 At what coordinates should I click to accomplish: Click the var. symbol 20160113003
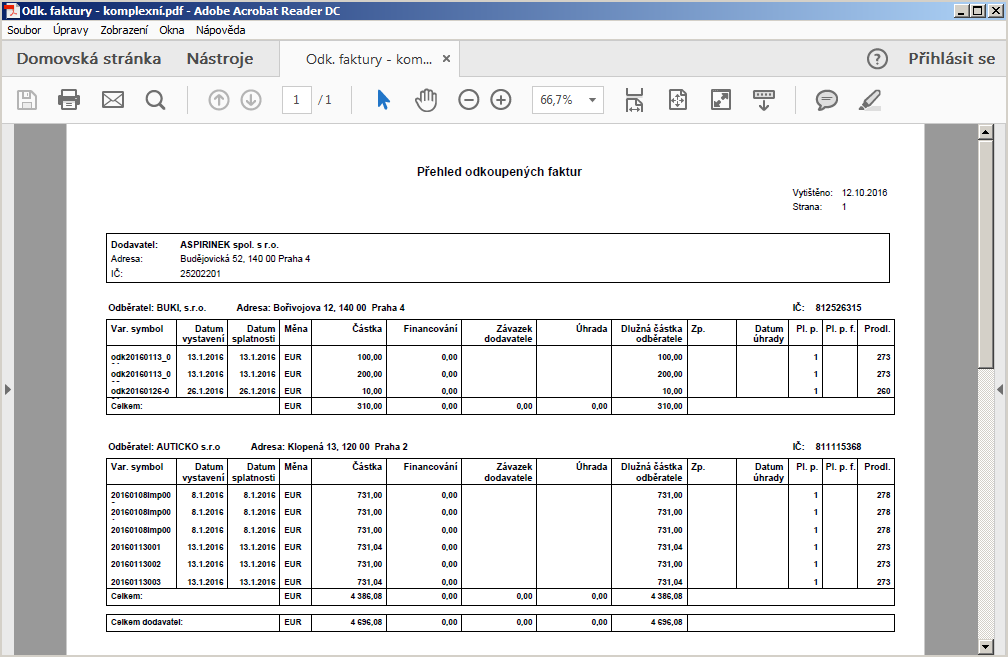(136, 582)
